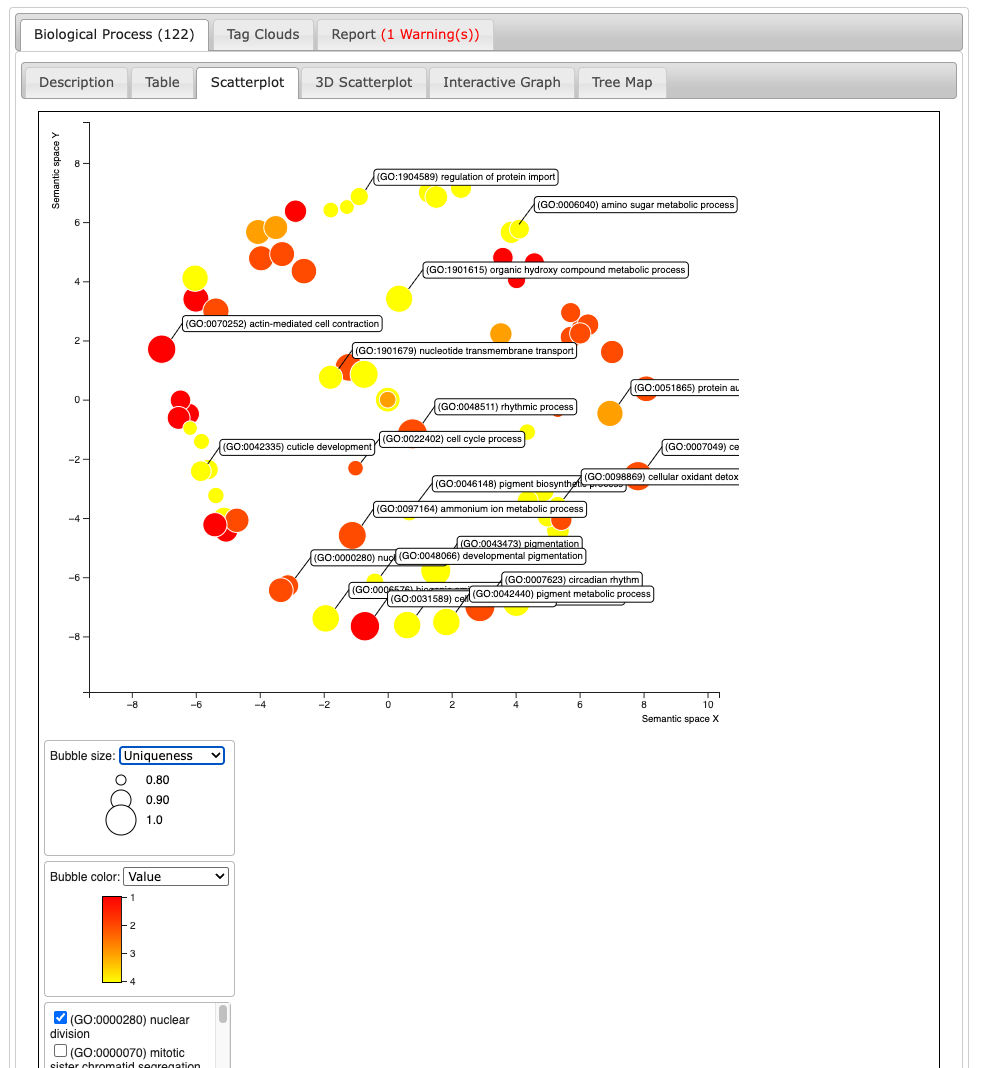
Task: Select the amino sugar metabolic process label
Action: [635, 205]
